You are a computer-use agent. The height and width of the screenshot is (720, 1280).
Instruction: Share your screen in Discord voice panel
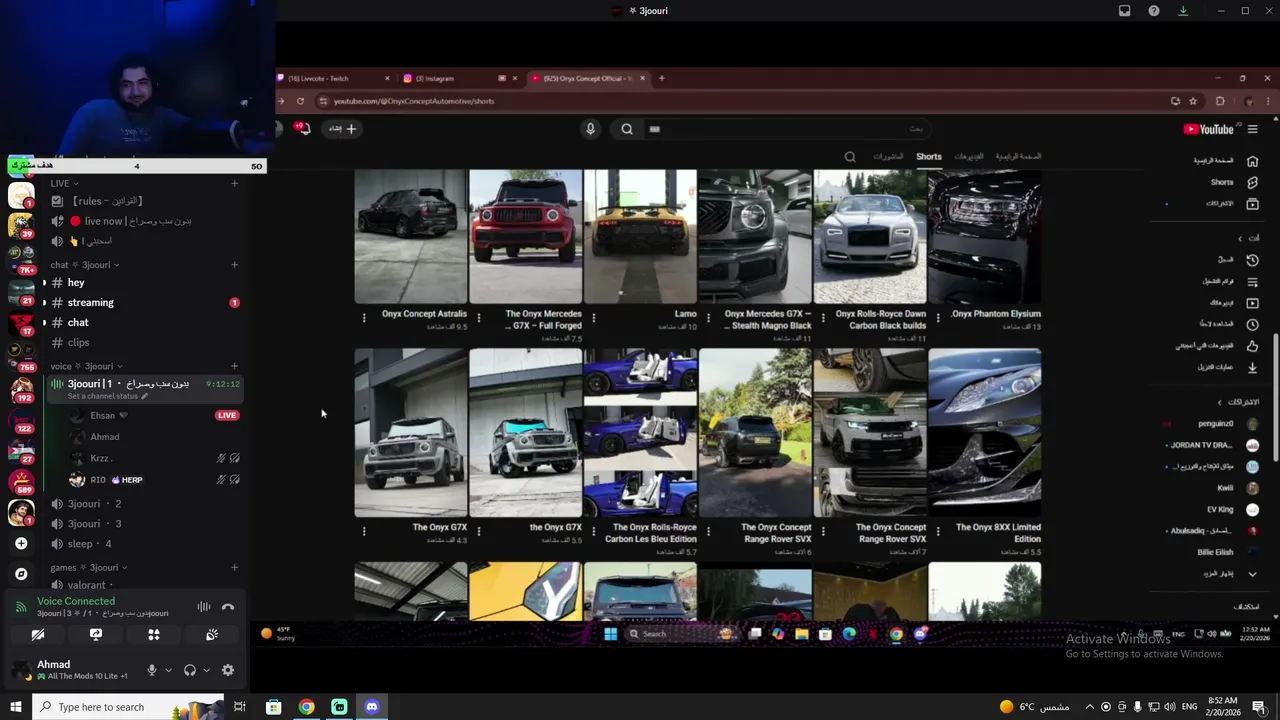pyautogui.click(x=96, y=634)
